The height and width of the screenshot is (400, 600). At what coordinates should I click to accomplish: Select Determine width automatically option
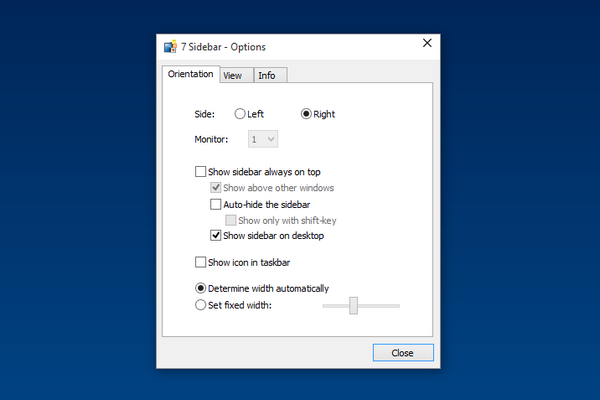point(201,289)
